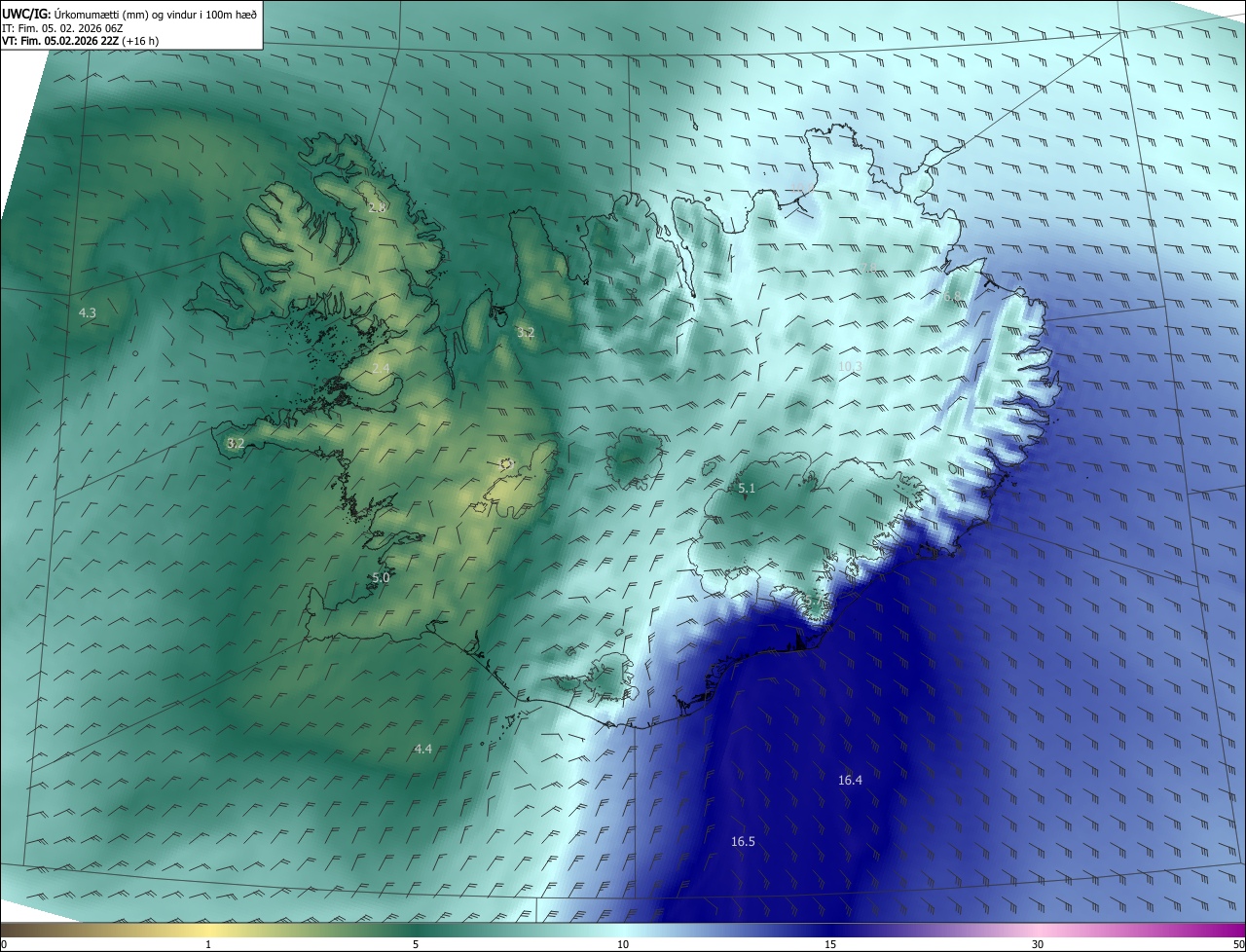Click the 10.3 value label on the map

pyautogui.click(x=850, y=366)
